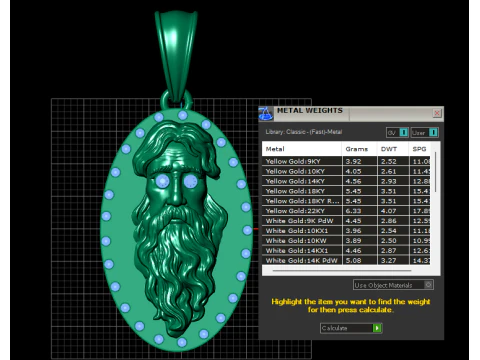Toggle the GV library switch
This screenshot has height=360, width=480.
coord(397,133)
